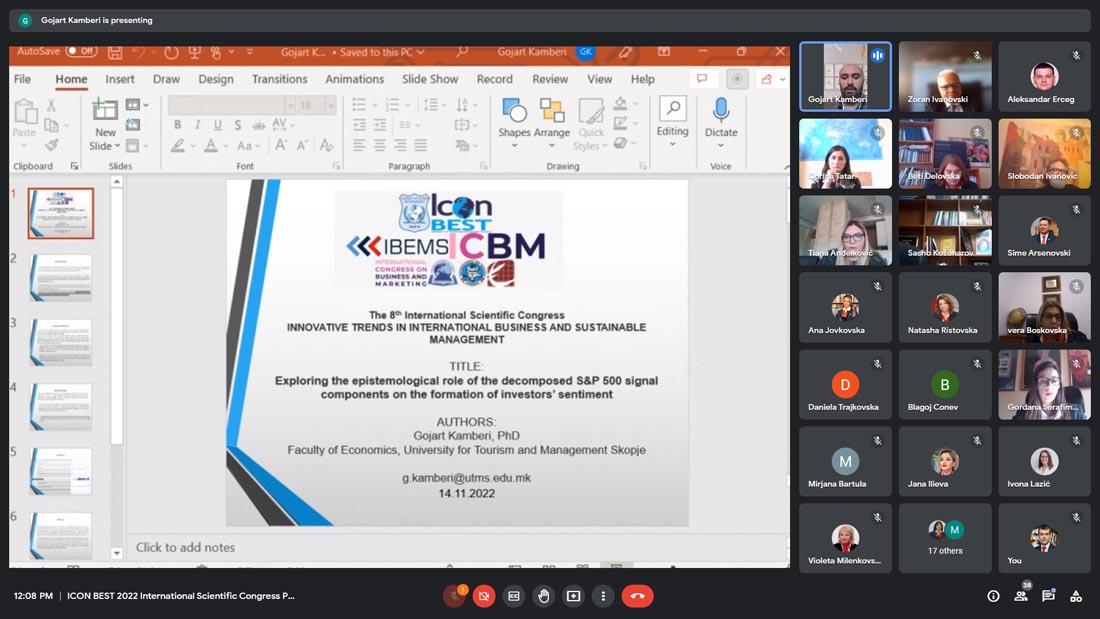Open the '17 others' participants tile

pyautogui.click(x=945, y=538)
